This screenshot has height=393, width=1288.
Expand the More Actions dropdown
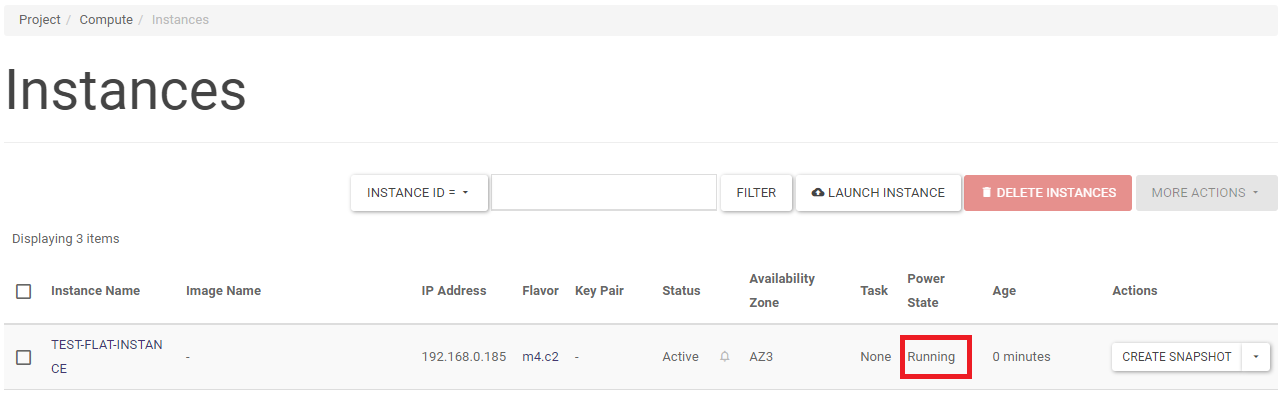1206,193
